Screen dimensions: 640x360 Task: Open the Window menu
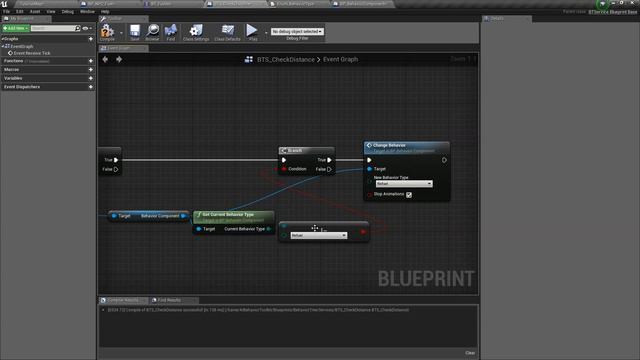tap(87, 12)
